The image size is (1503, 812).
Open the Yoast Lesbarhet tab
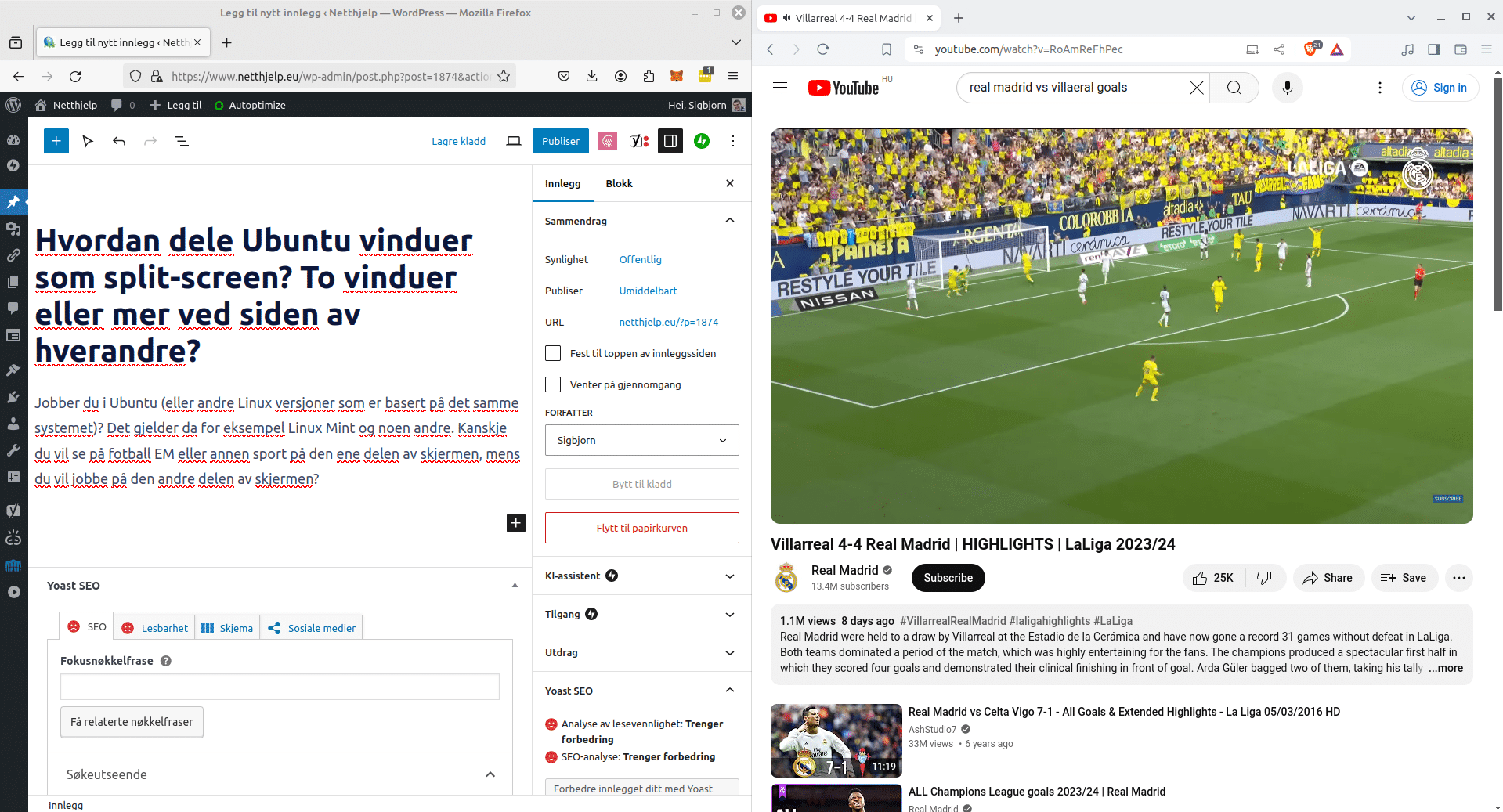pos(155,628)
